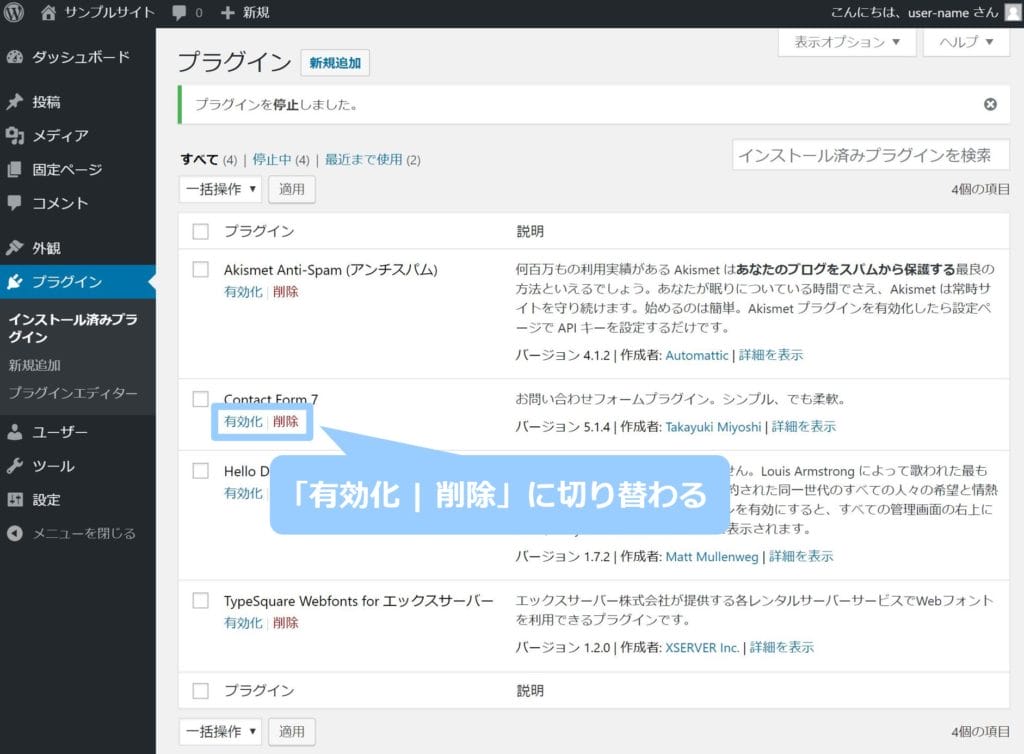Click the Tools wrench icon in sidebar
This screenshot has height=754, width=1024.
(15, 466)
